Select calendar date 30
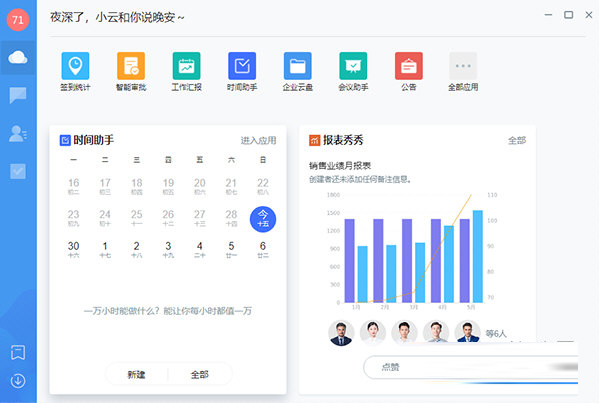Viewport: 599px width, 403px height. [x=73, y=250]
